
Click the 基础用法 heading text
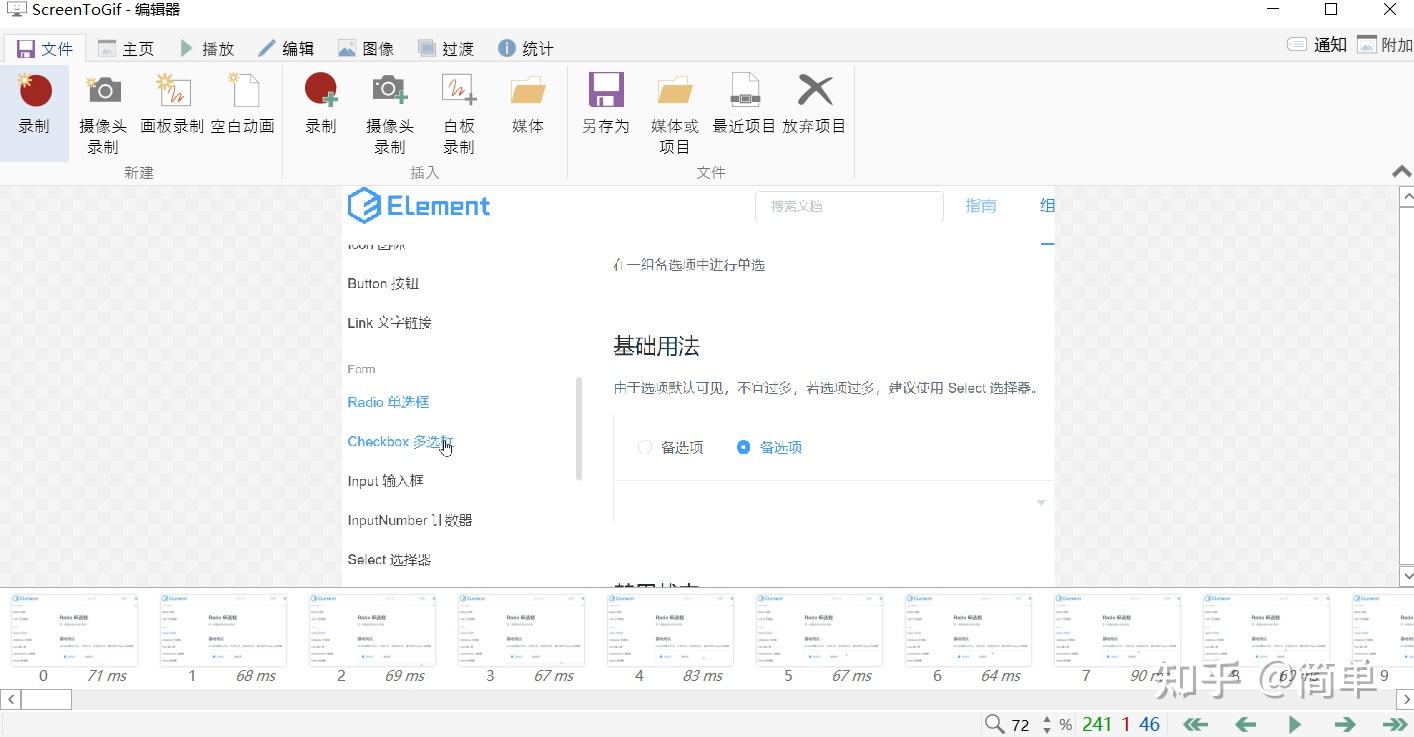(x=656, y=347)
